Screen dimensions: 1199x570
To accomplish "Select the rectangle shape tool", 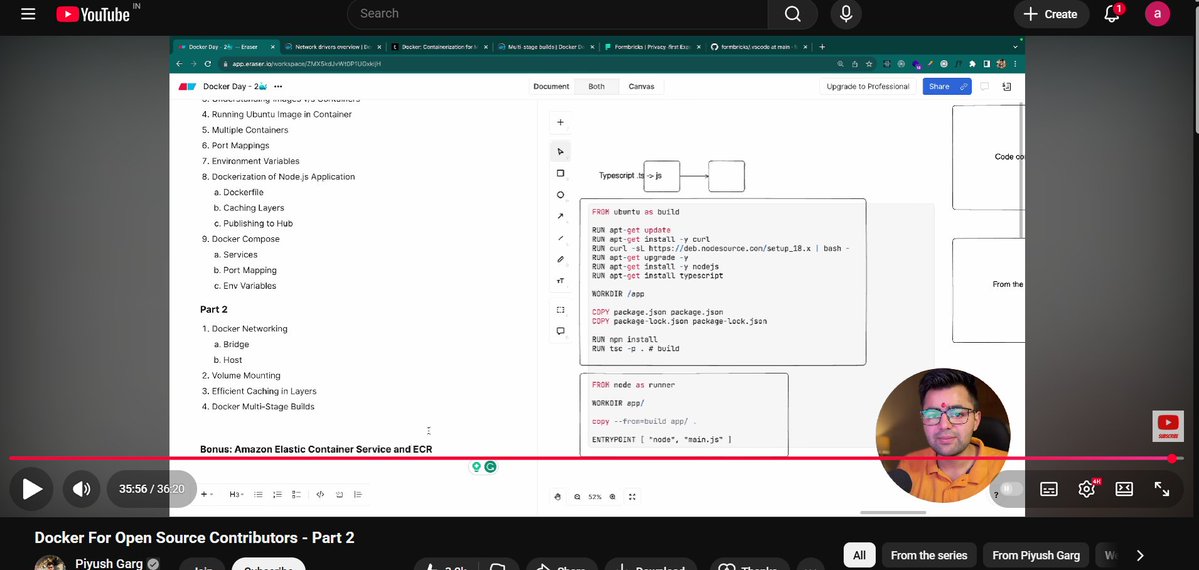I will click(x=561, y=174).
